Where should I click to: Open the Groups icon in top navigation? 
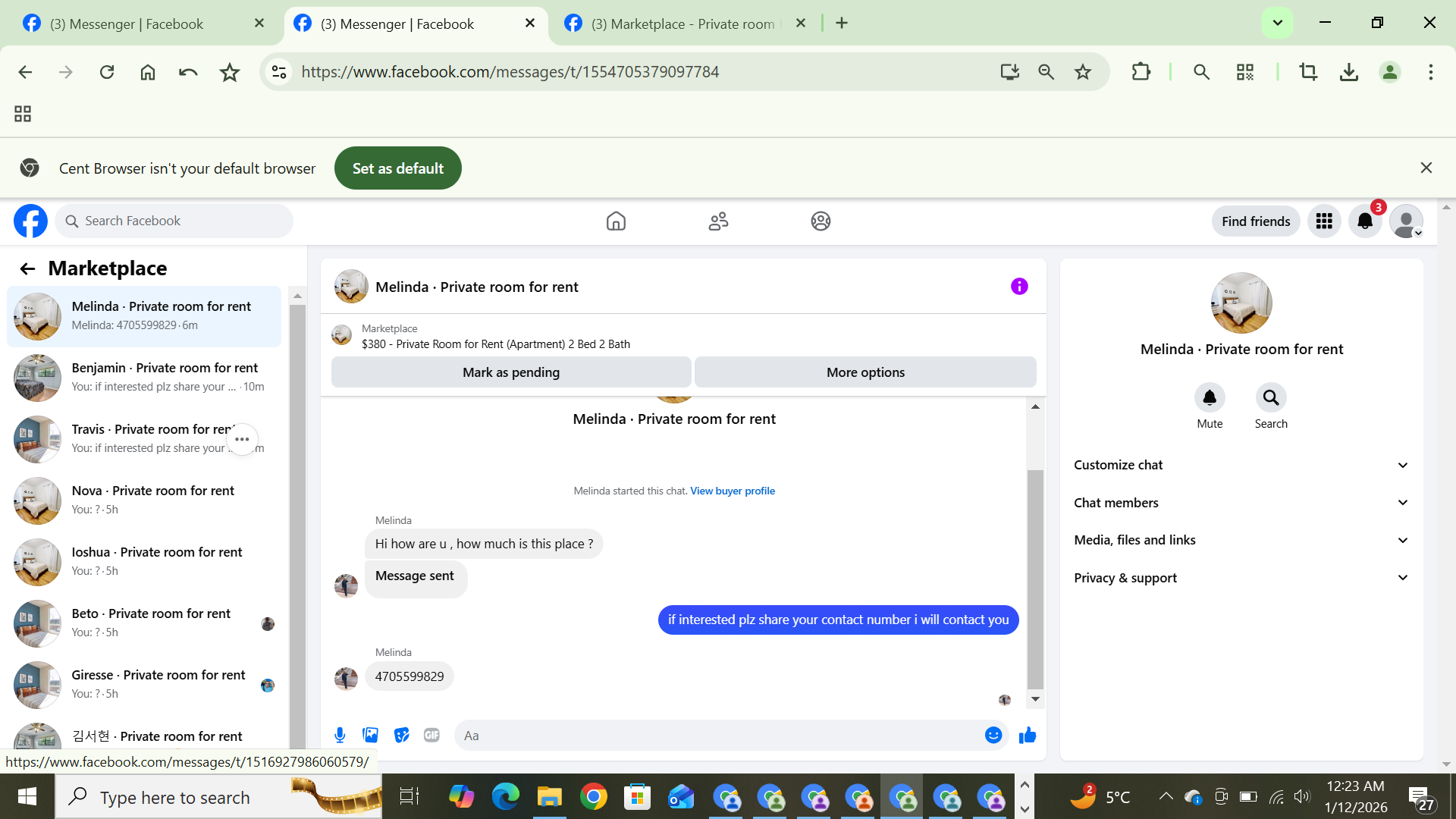click(x=821, y=221)
